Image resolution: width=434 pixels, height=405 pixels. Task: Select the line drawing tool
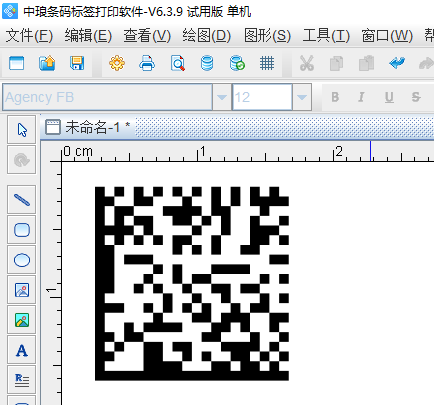tap(22, 200)
